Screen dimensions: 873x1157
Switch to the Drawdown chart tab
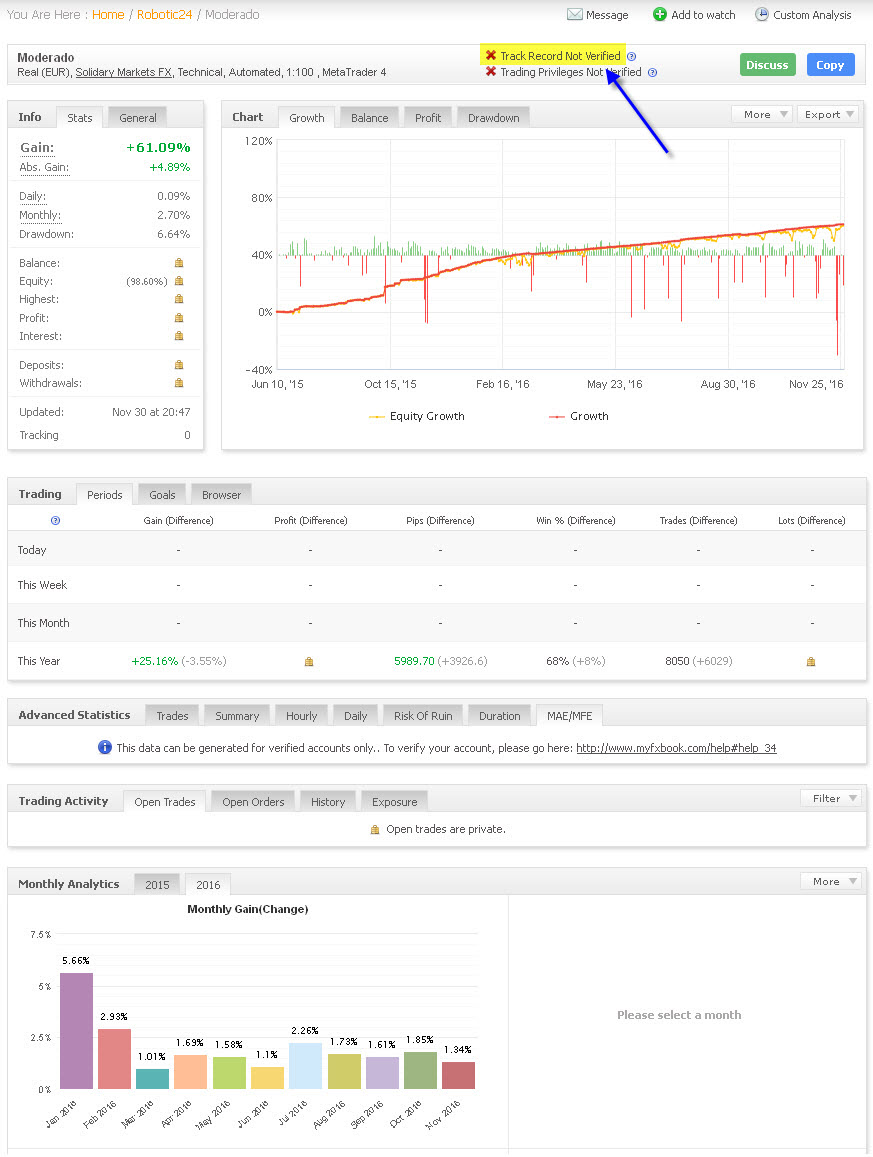click(x=494, y=117)
